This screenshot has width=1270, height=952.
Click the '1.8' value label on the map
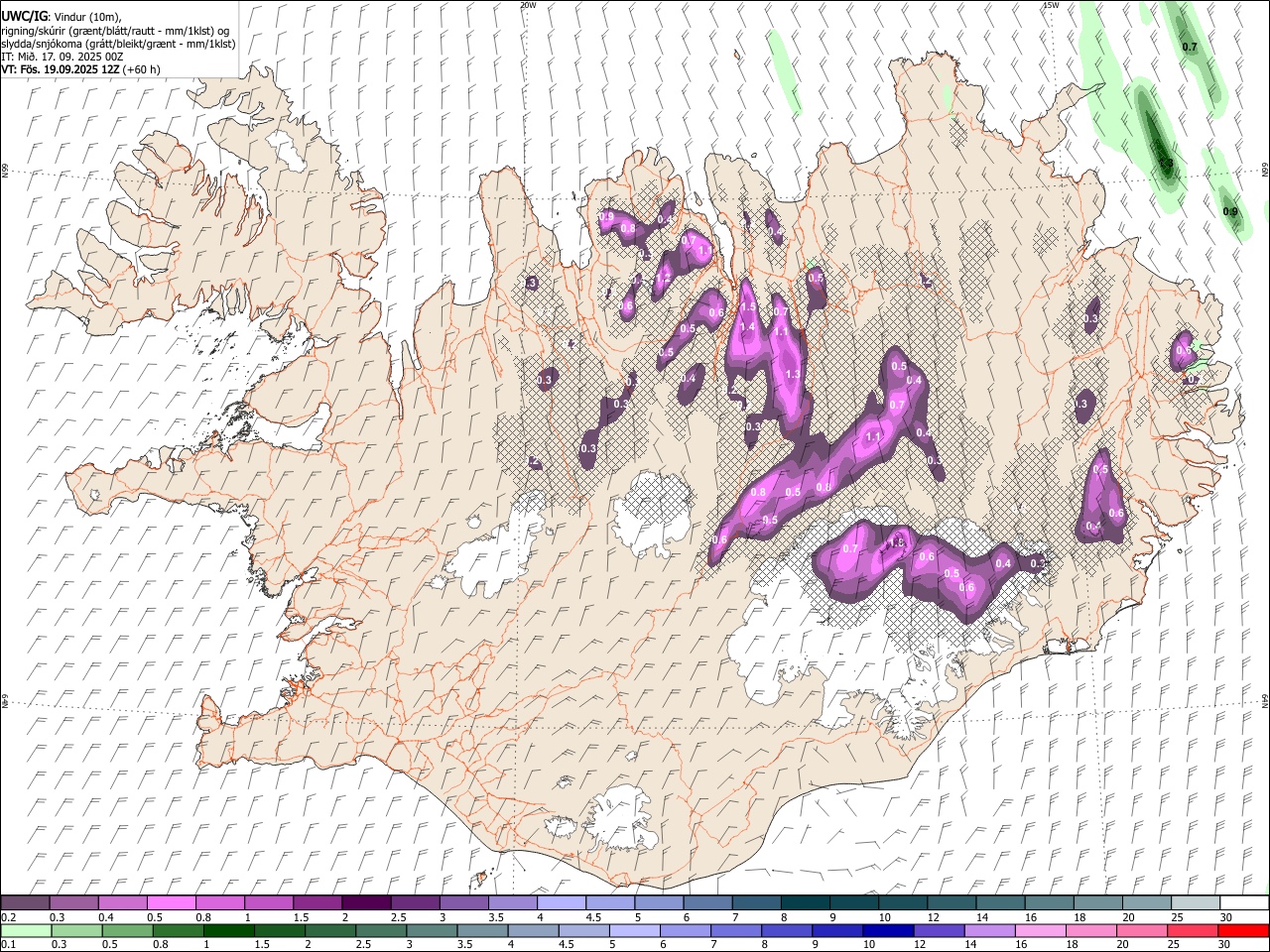(x=898, y=542)
